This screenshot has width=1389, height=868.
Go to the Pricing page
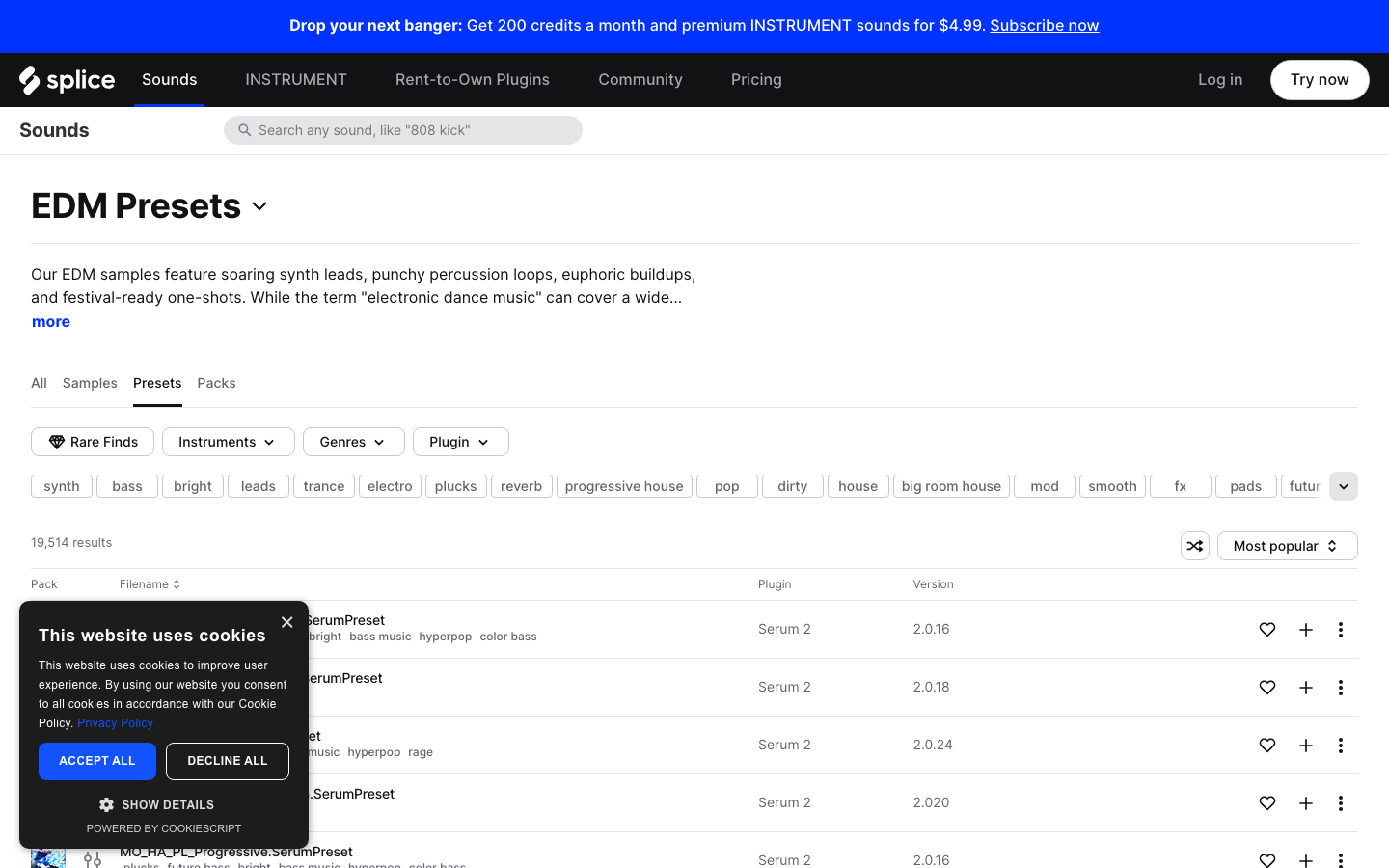[x=756, y=80]
